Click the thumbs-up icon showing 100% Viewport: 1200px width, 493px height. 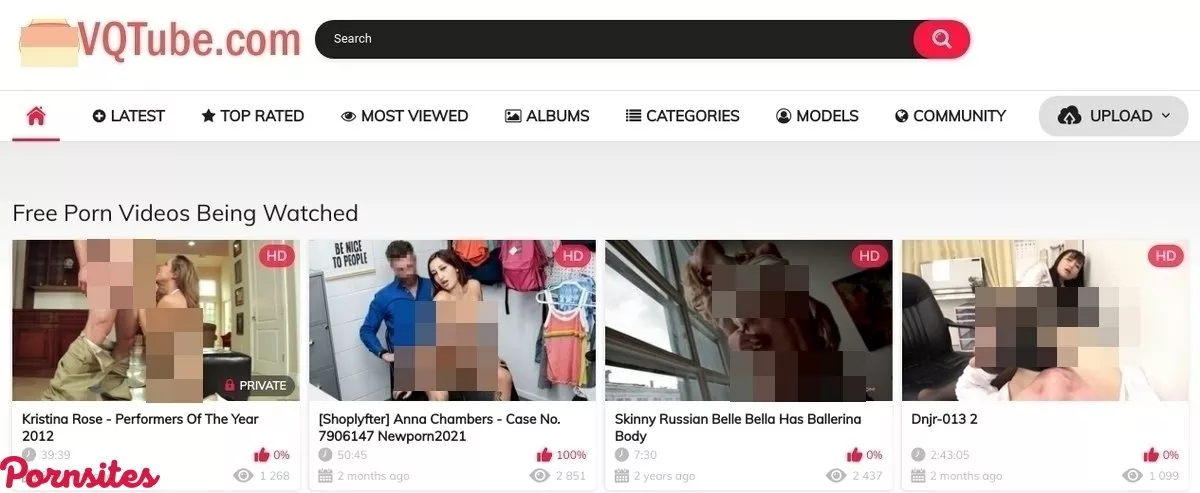point(543,455)
